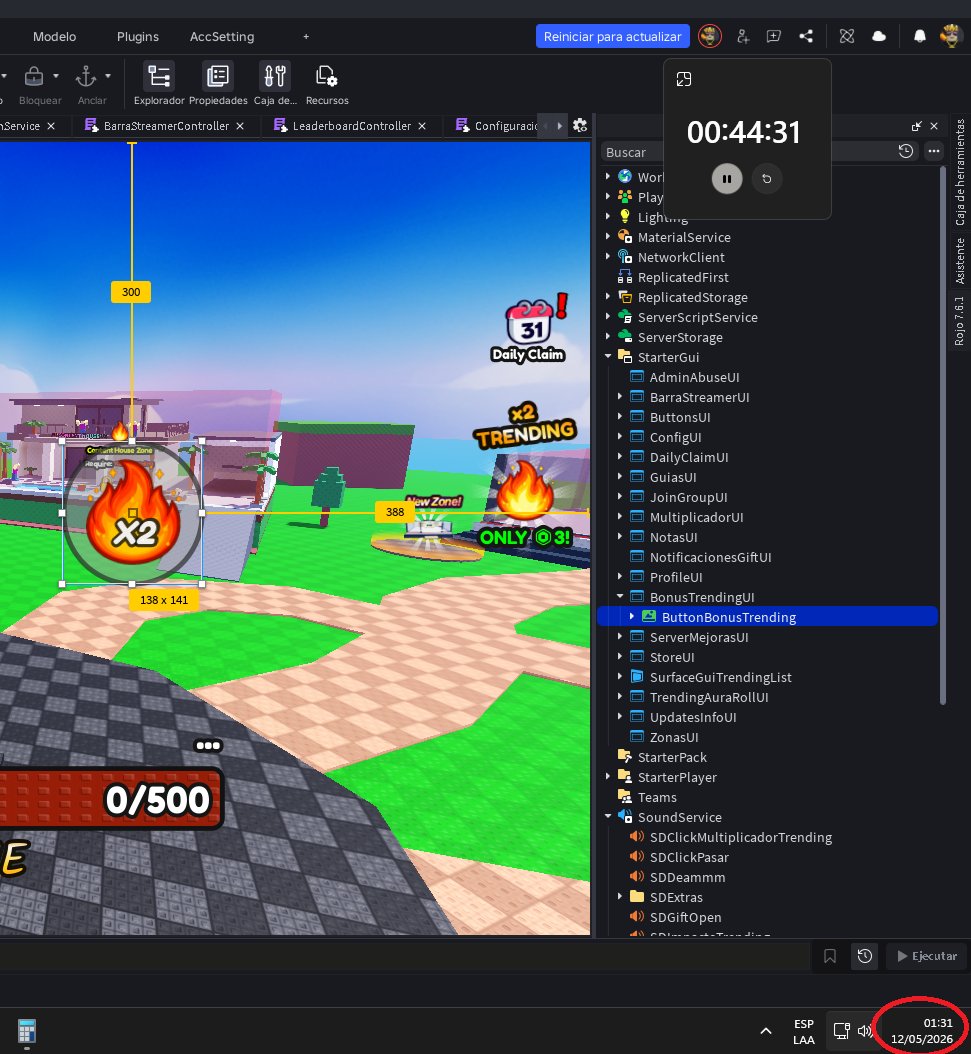Click the Explorer history clock icon
This screenshot has height=1054, width=971.
click(x=906, y=151)
